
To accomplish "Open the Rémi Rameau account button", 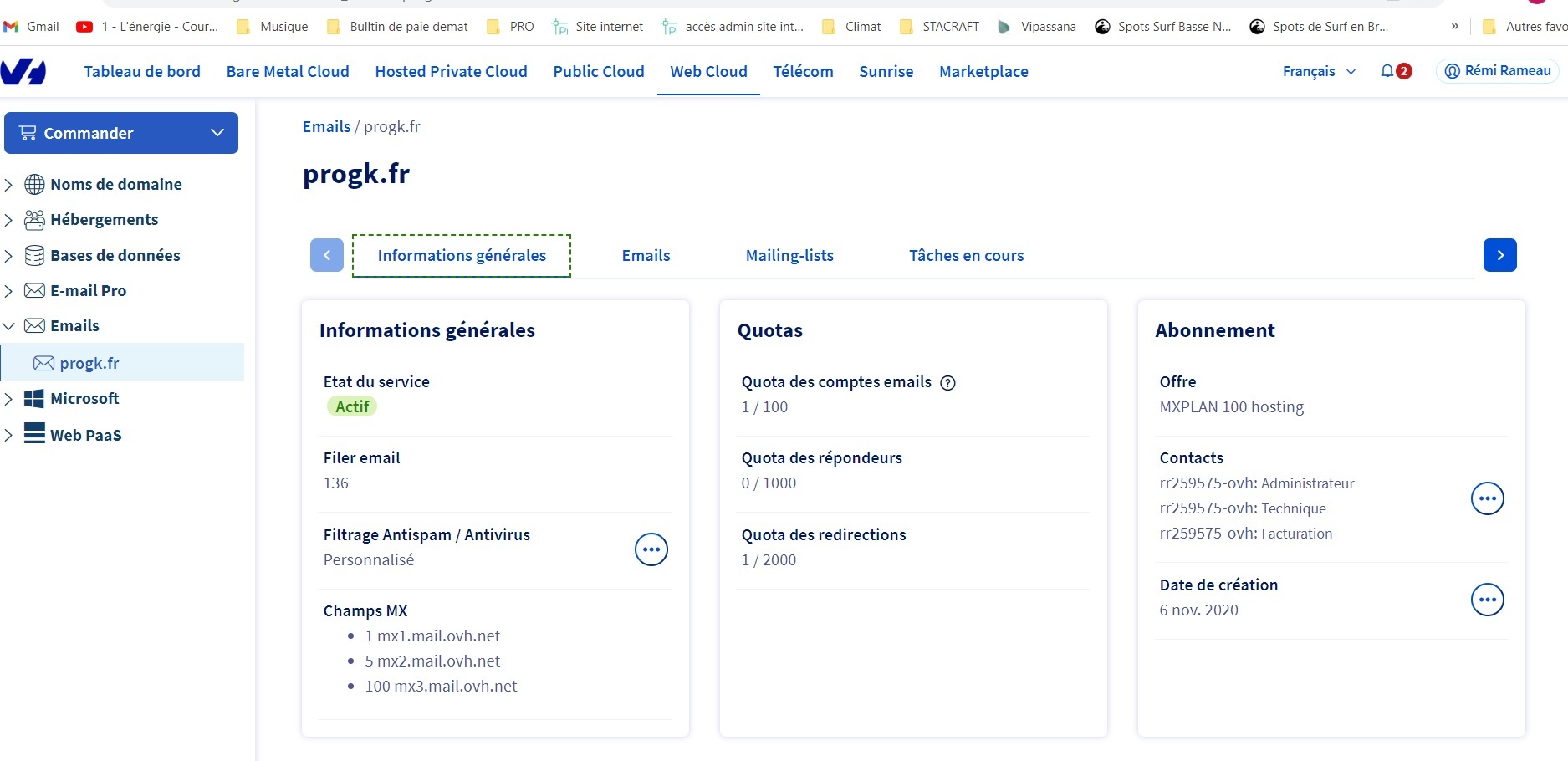I will 1497,71.
